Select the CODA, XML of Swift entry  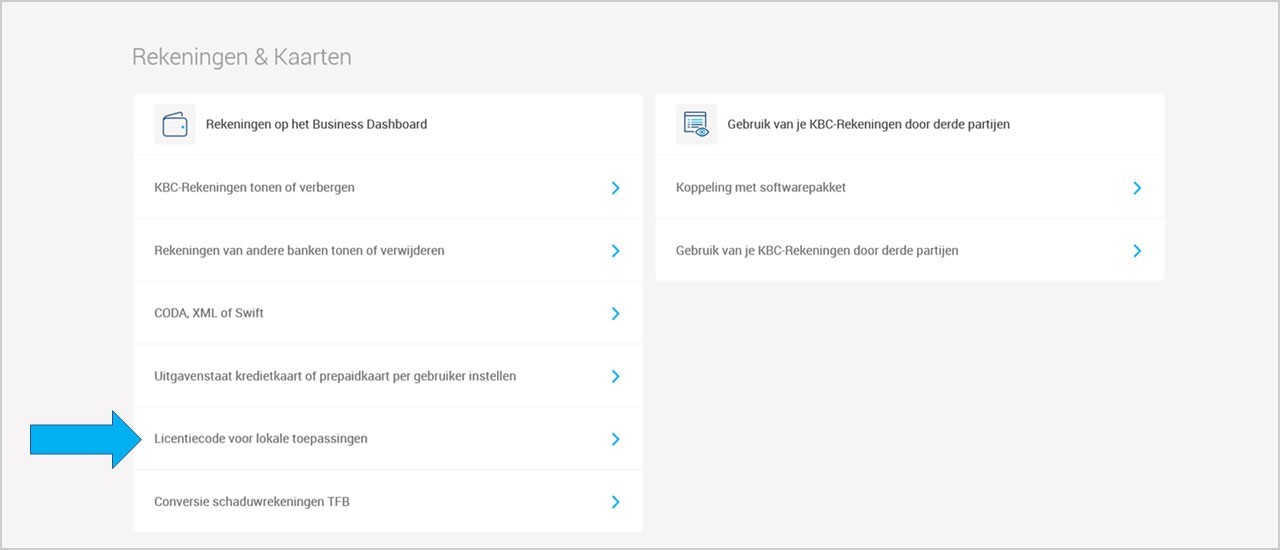click(388, 313)
